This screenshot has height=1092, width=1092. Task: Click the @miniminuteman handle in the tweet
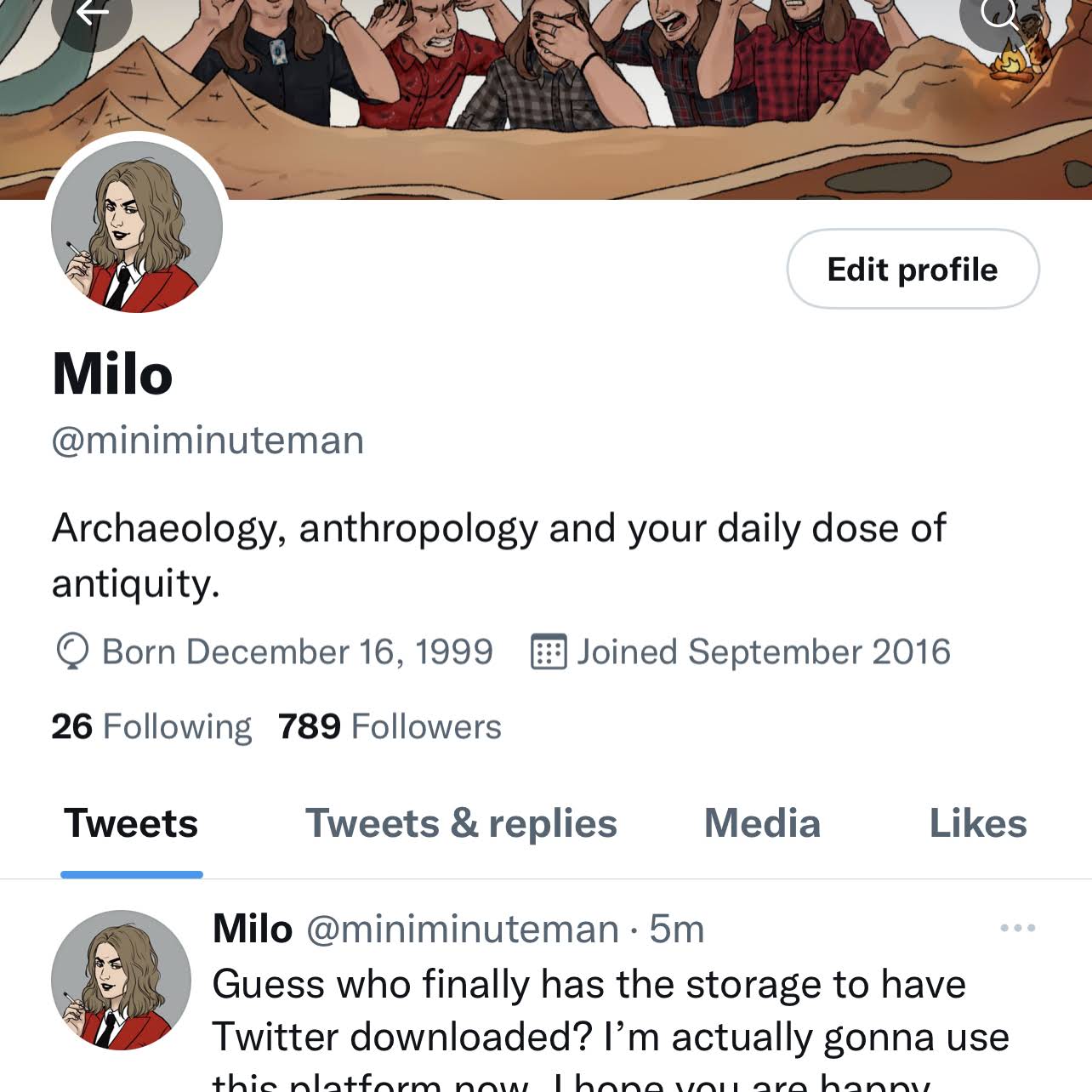463,929
